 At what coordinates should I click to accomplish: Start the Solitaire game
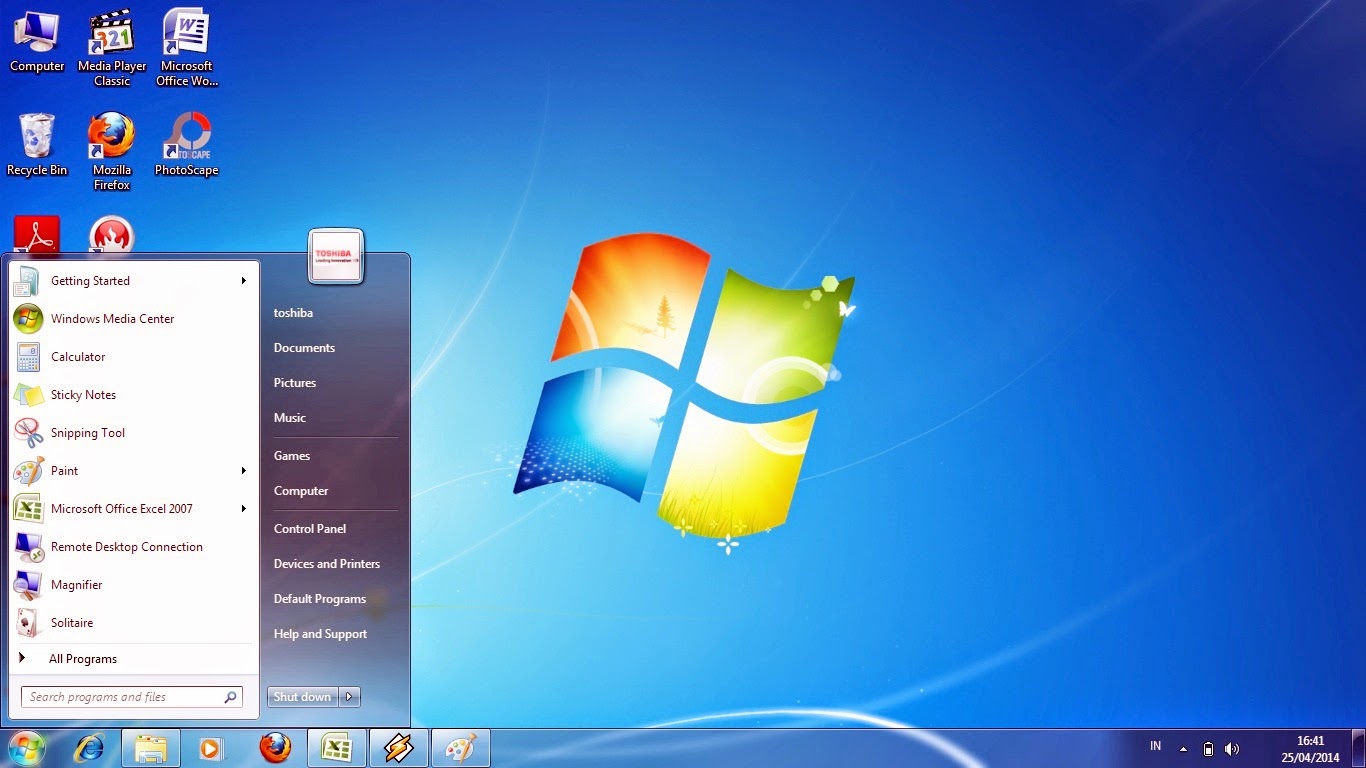click(x=132, y=623)
